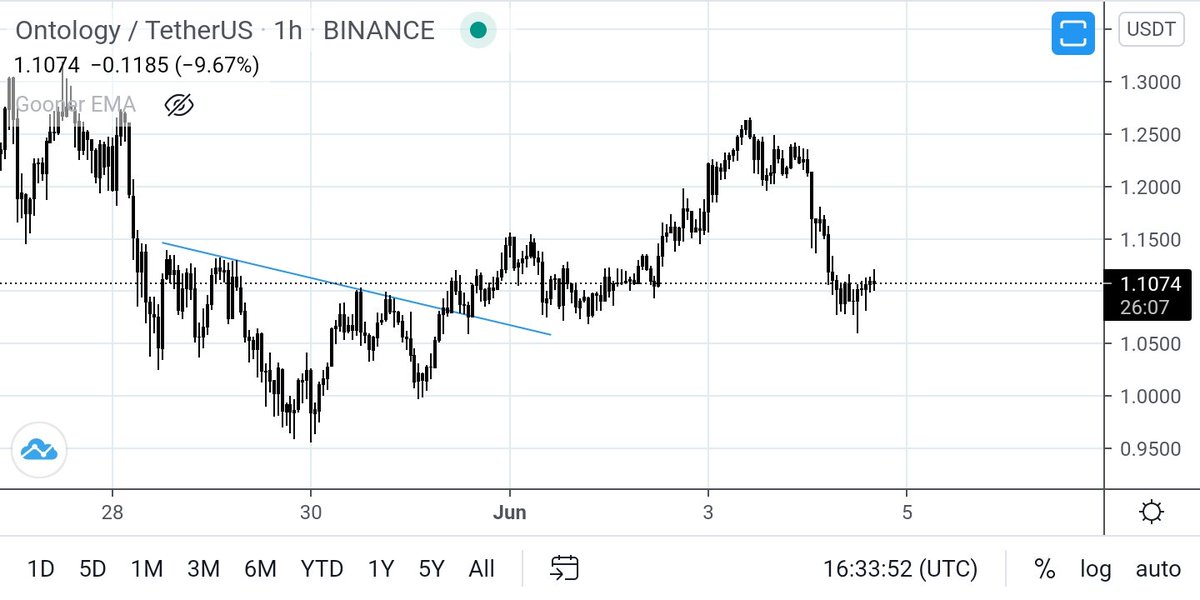
Task: Click the BINANCE exchange label
Action: 378,30
